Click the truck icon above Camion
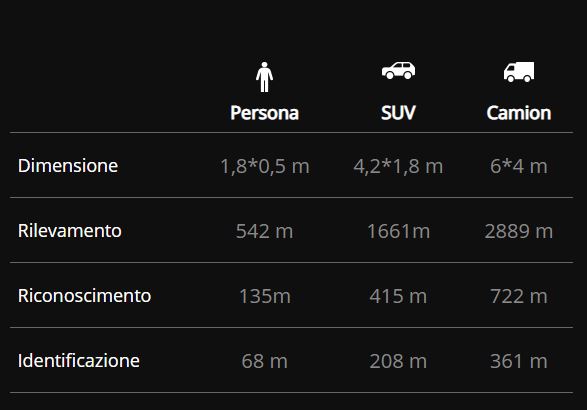 tap(519, 72)
